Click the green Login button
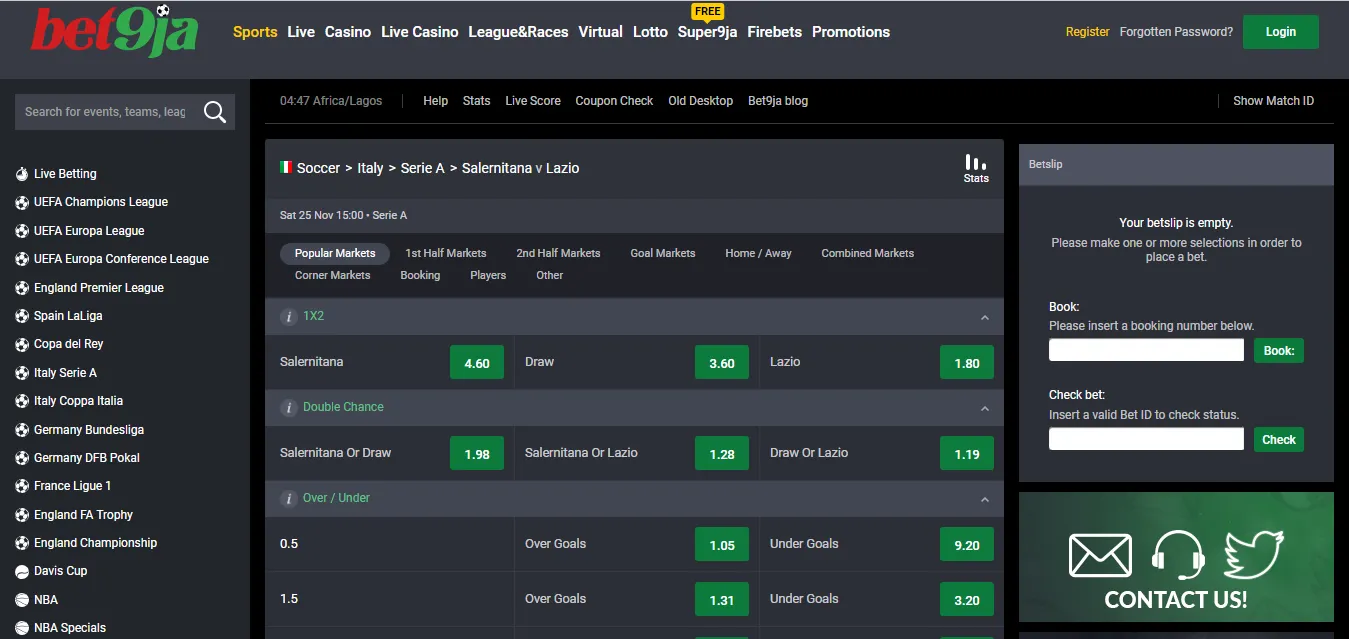This screenshot has width=1349, height=639. 1281,31
